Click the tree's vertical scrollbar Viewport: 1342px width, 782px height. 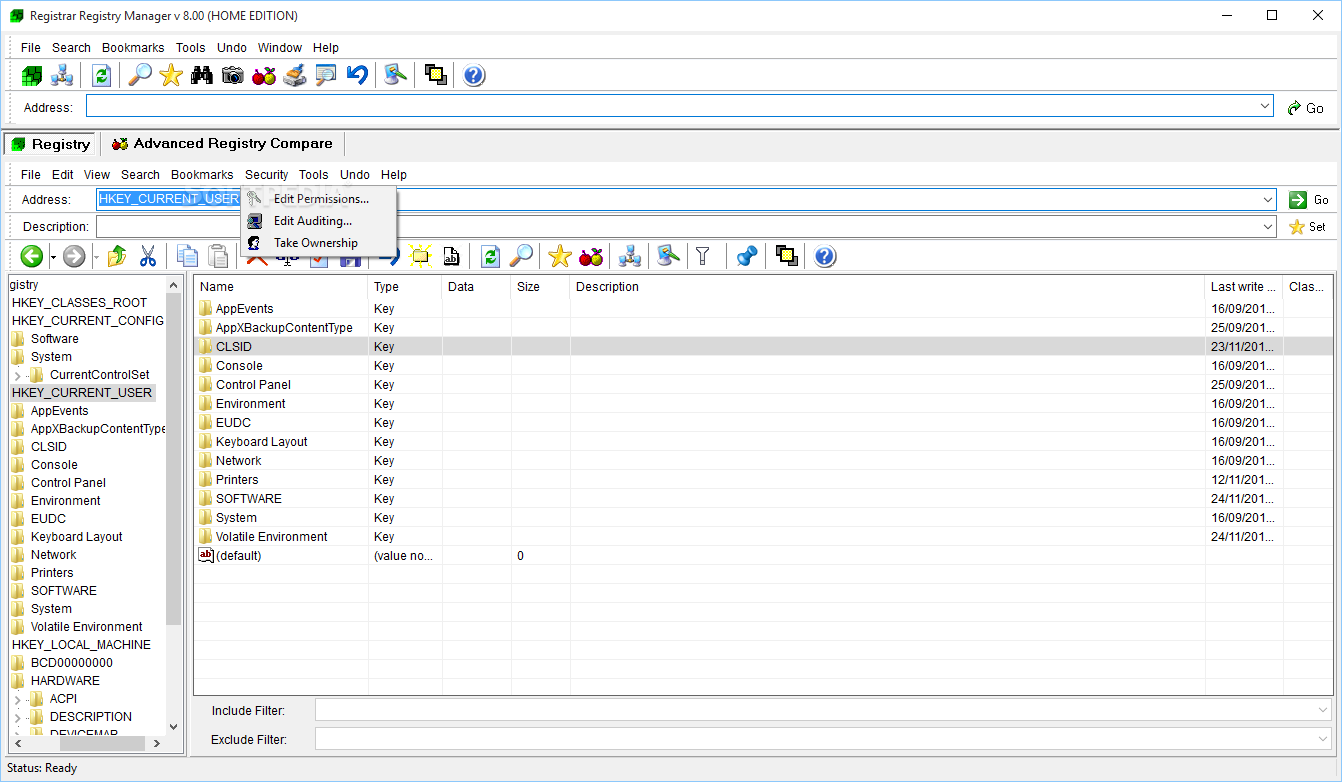point(174,460)
